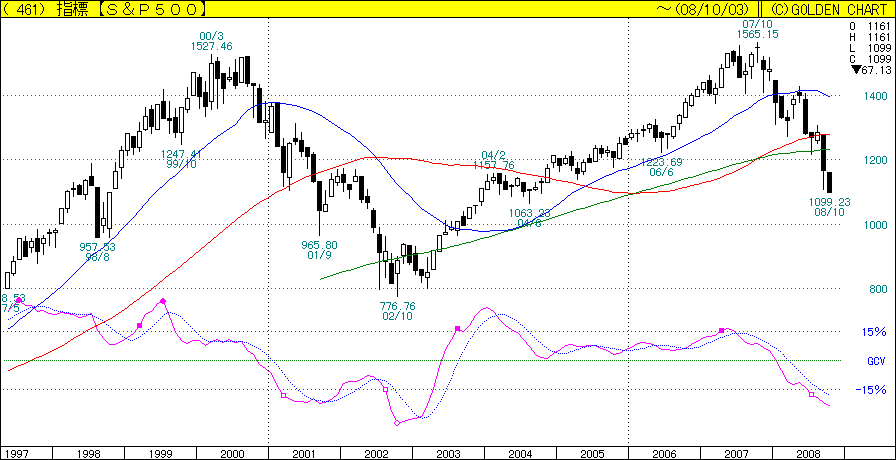Image resolution: width=896 pixels, height=460 pixels.
Task: Select the 965.80 low label of 01/9
Action: pos(320,244)
